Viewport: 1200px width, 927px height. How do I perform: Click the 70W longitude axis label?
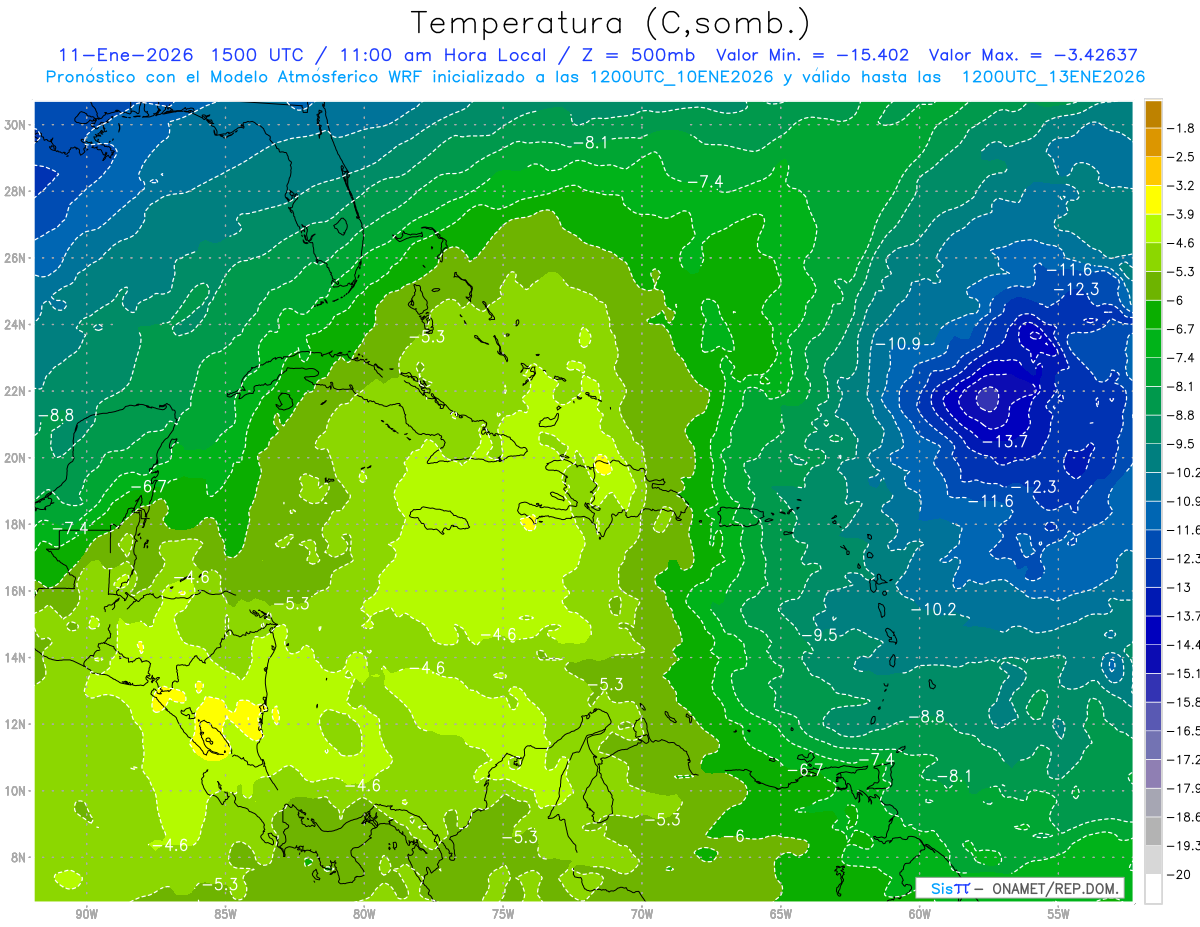tap(642, 914)
